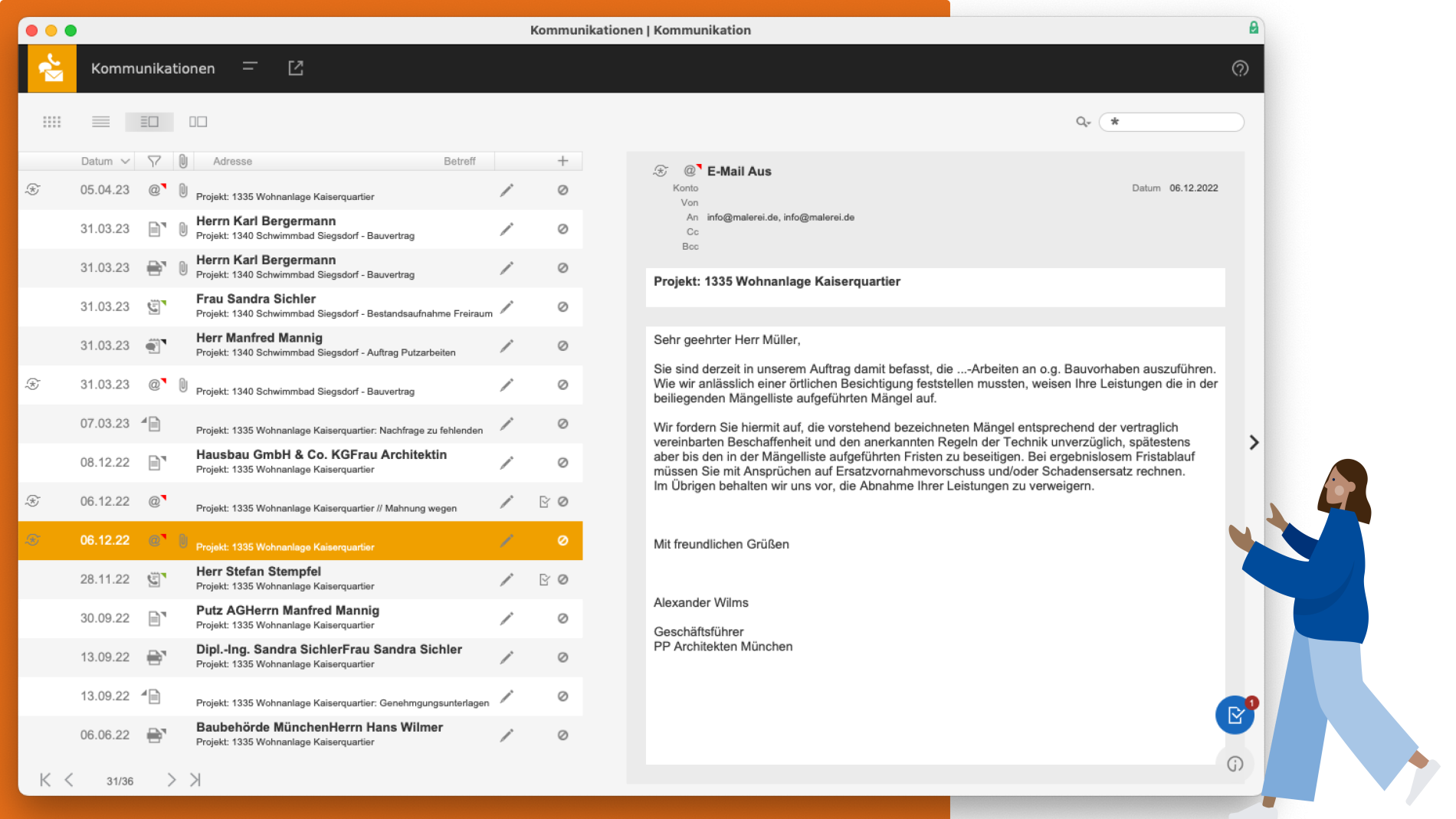Edit the Putz AG Manfred Mannig entry

coord(507,618)
